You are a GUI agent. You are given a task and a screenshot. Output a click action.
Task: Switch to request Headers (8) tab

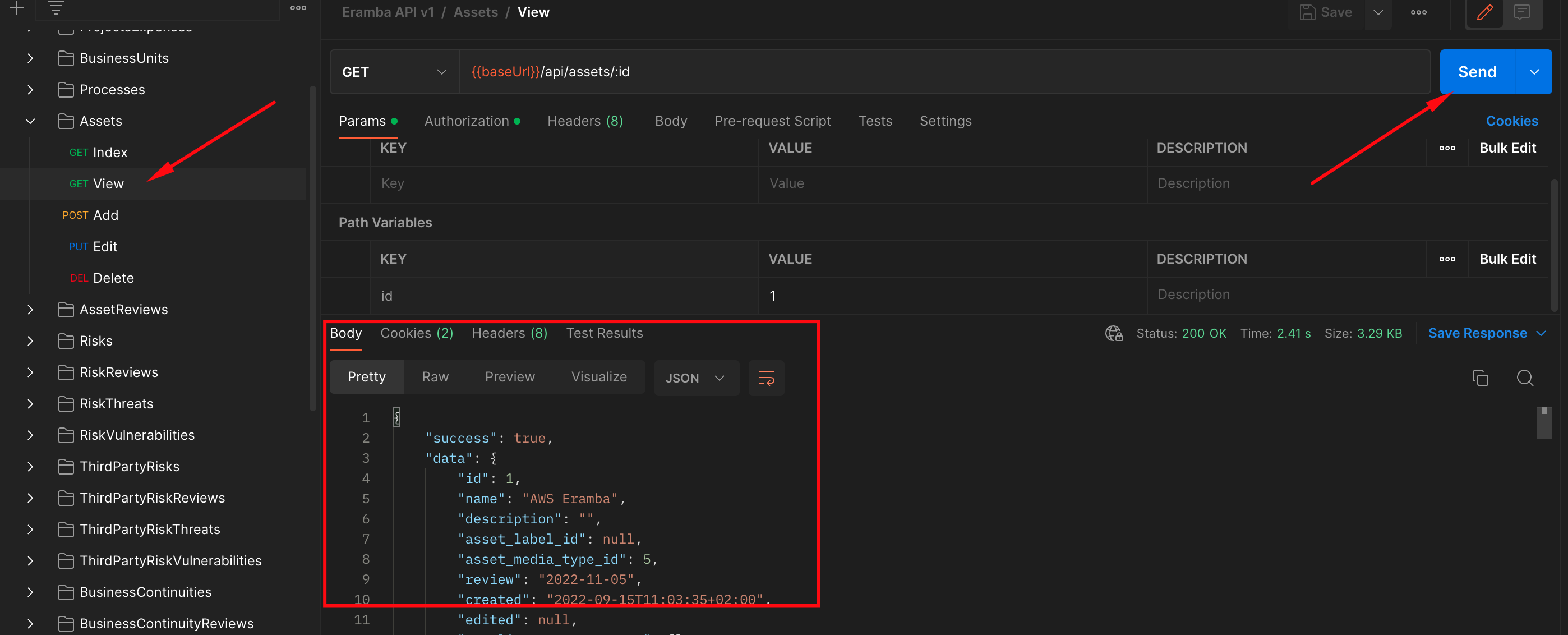pos(585,121)
